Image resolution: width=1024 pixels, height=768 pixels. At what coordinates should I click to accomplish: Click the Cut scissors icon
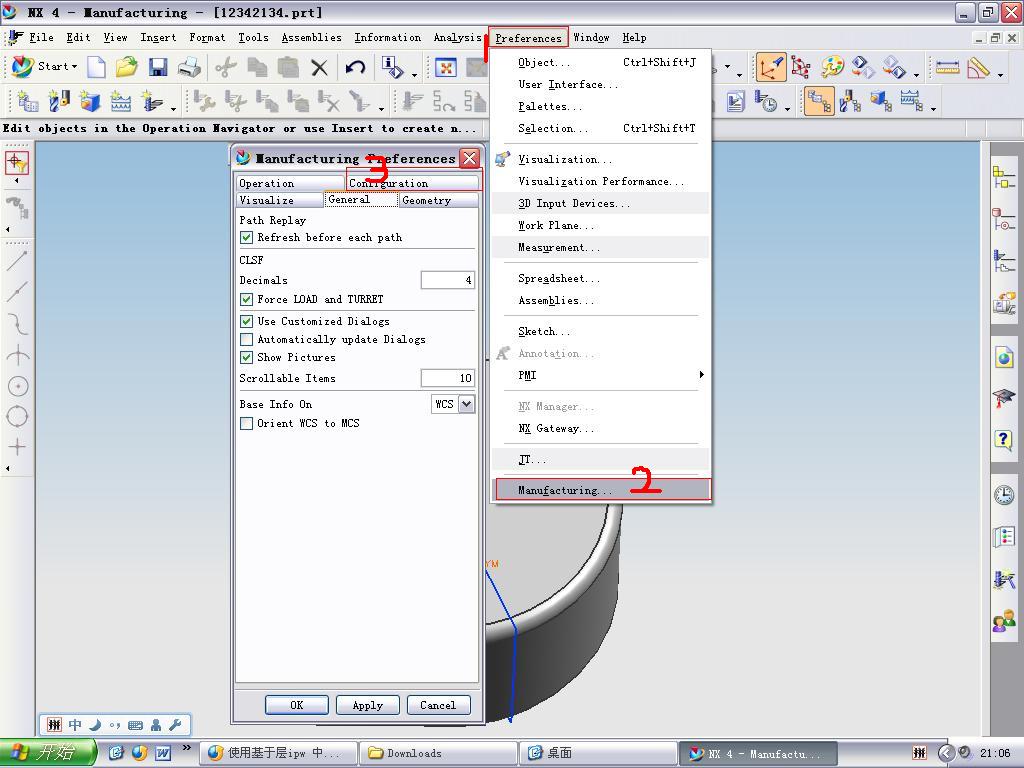tap(226, 67)
